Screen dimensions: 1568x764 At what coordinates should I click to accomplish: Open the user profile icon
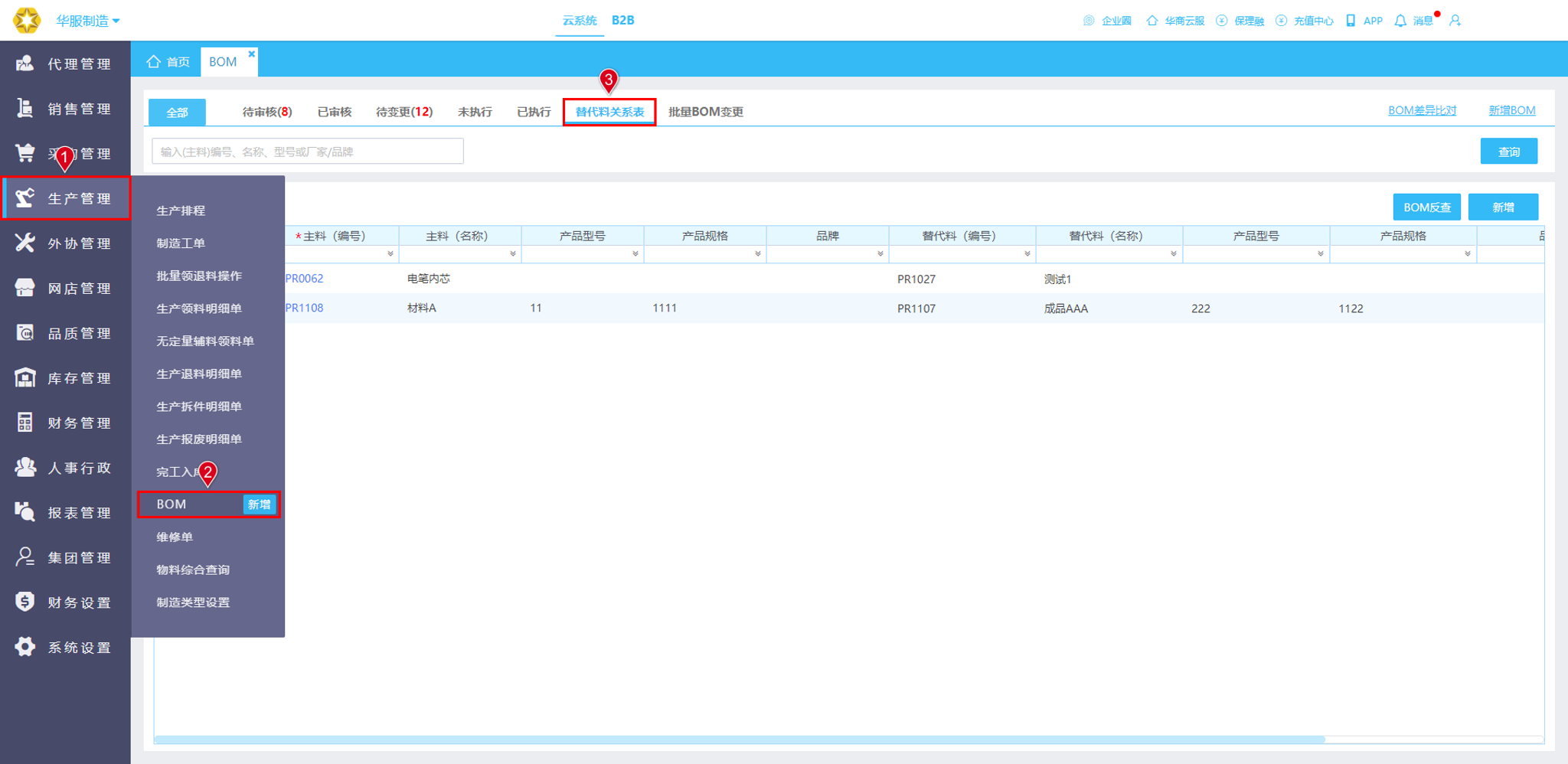[x=1455, y=21]
